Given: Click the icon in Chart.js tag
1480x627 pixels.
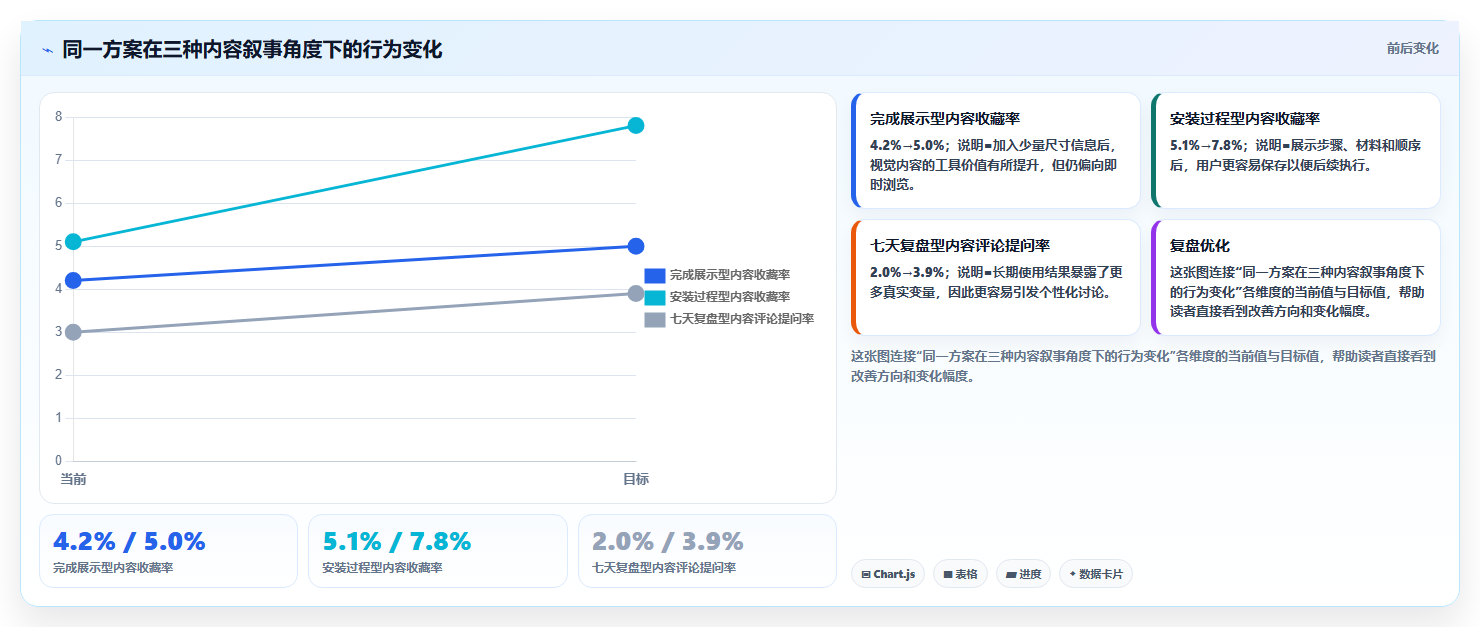Looking at the screenshot, I should (866, 575).
